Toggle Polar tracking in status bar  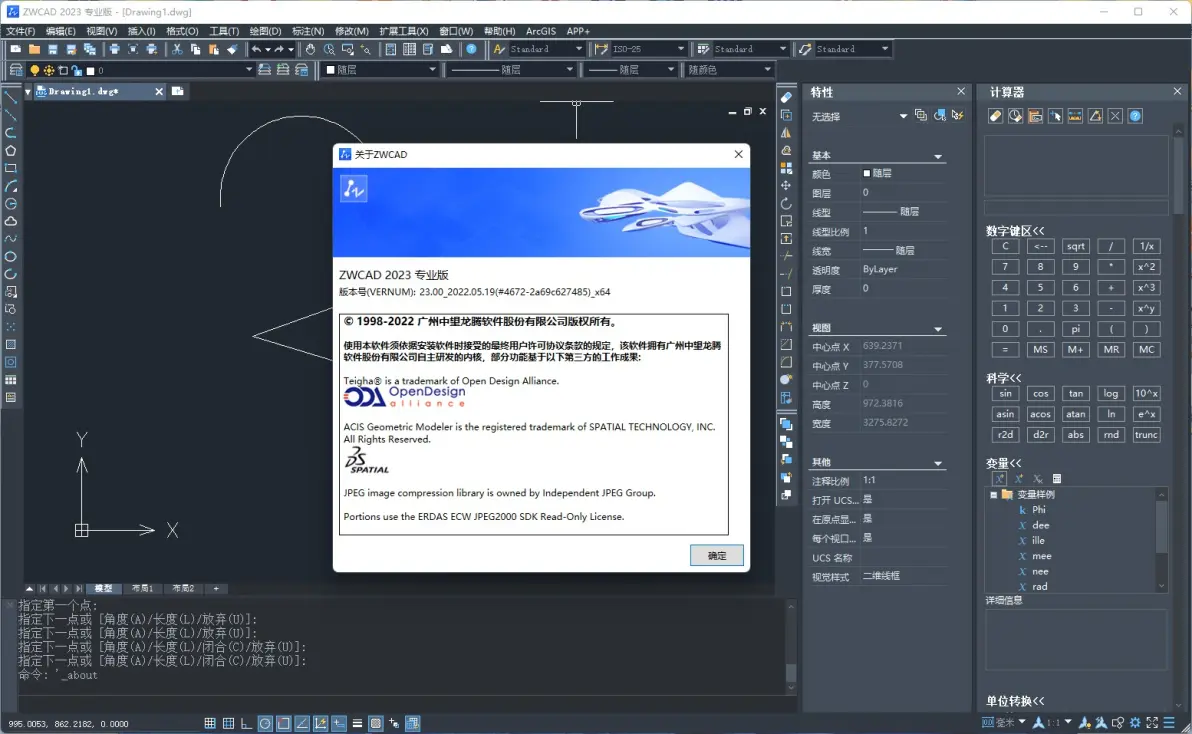(x=265, y=723)
